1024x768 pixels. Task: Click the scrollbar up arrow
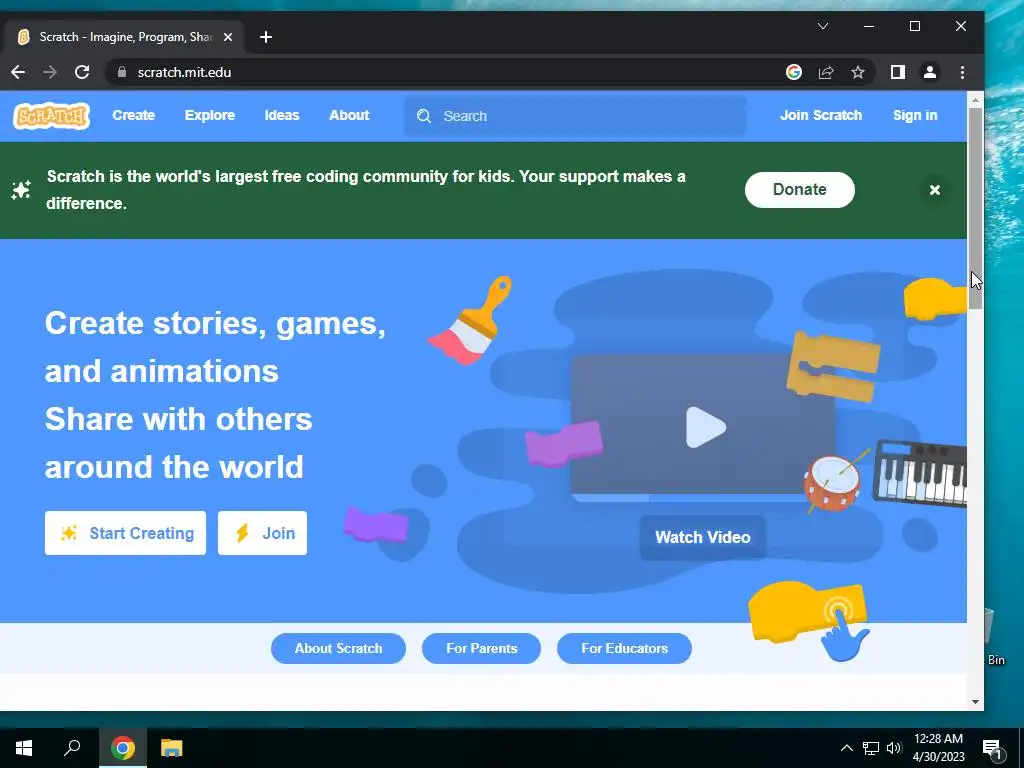pyautogui.click(x=975, y=100)
